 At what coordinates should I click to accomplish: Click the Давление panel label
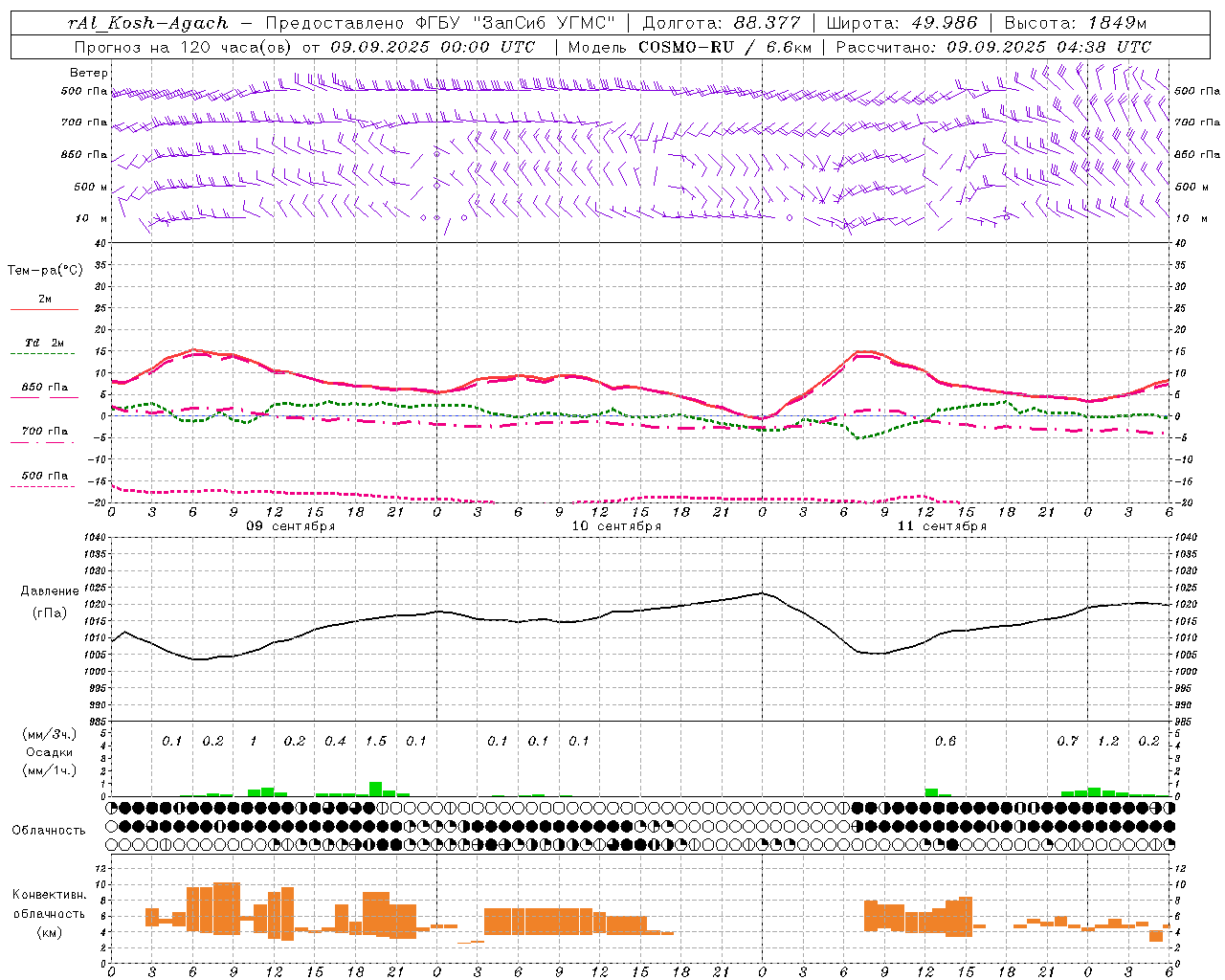pos(49,591)
